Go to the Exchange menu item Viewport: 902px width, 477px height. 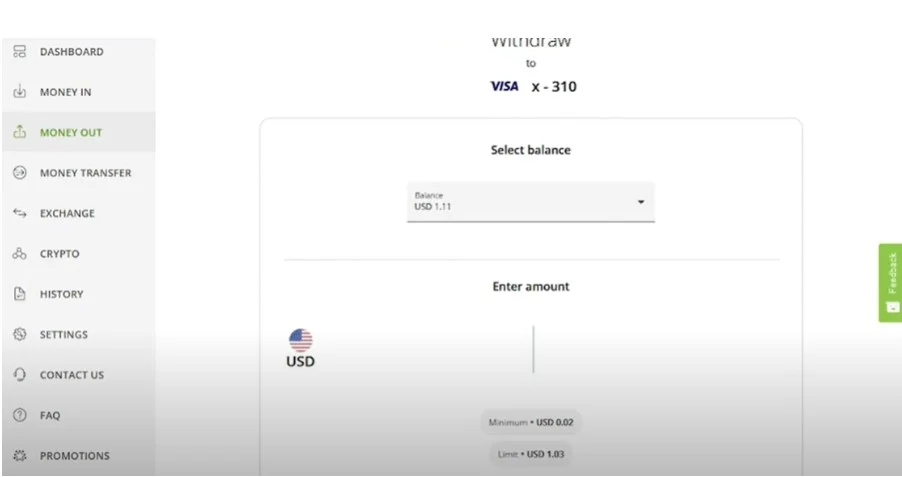point(67,213)
